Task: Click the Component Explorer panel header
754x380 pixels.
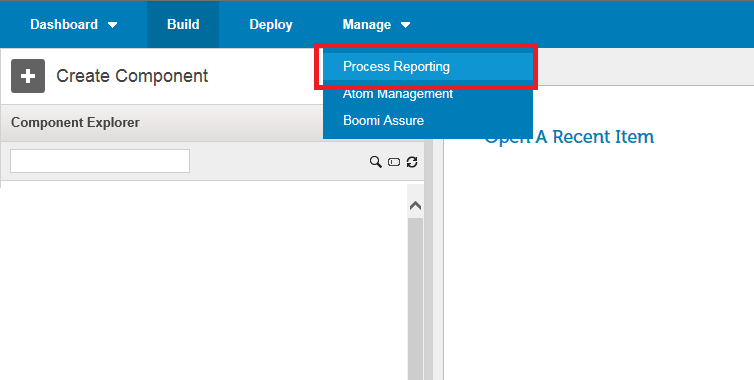Action: pyautogui.click(x=212, y=123)
